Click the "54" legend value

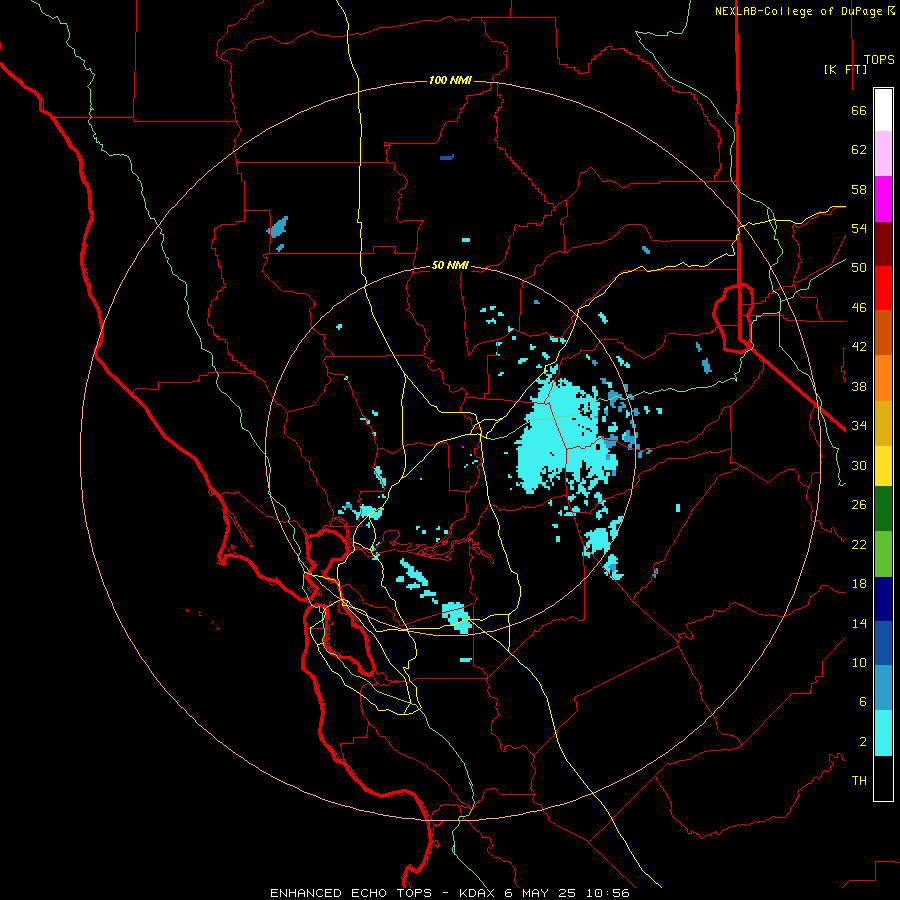pyautogui.click(x=859, y=228)
